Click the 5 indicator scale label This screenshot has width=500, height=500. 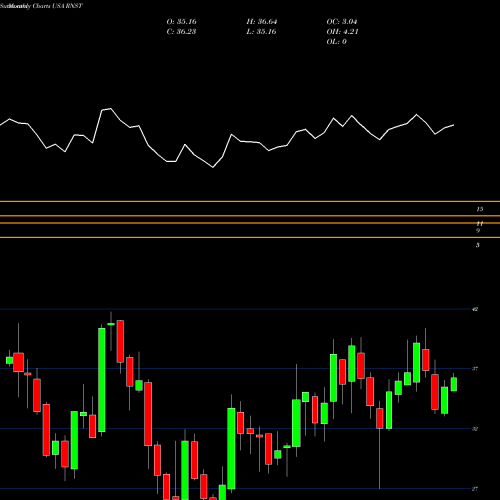(478, 245)
